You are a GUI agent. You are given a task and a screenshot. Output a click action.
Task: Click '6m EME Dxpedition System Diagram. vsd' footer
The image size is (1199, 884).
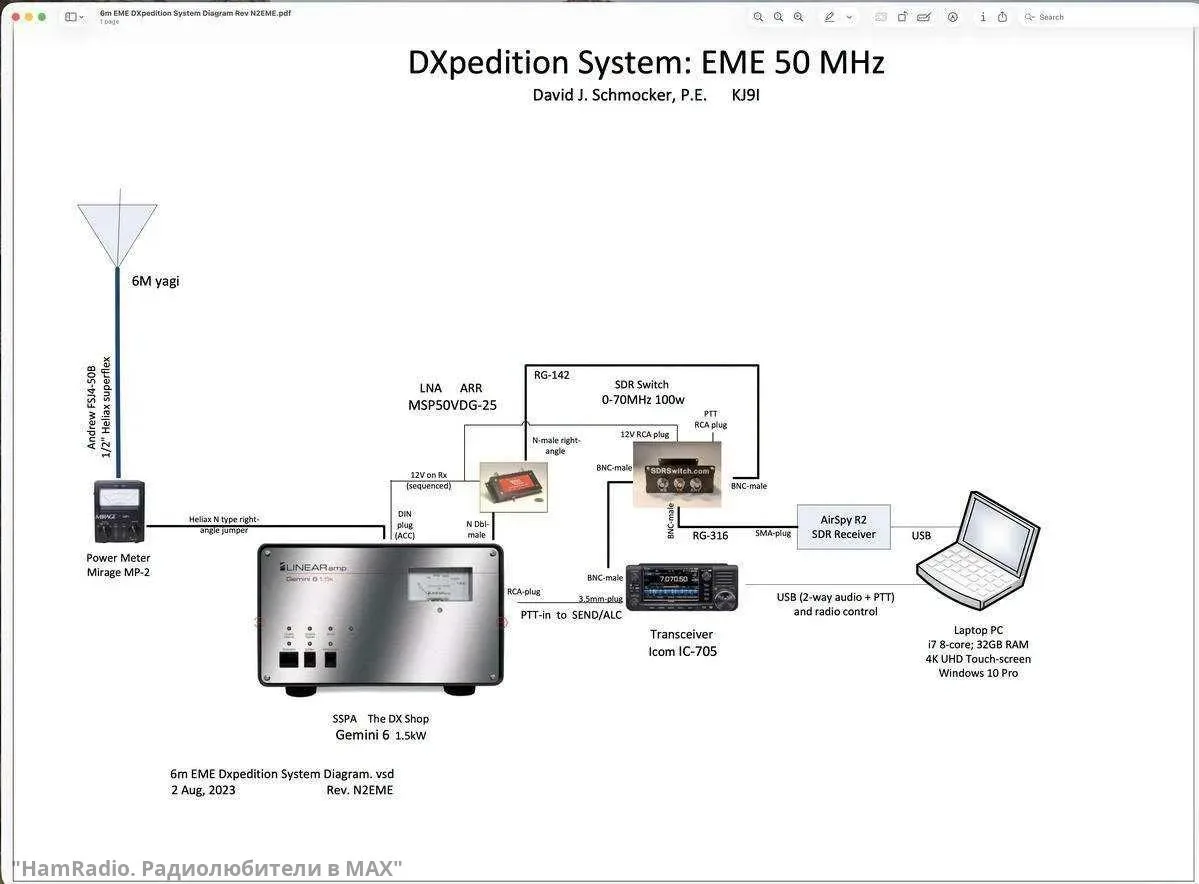282,774
